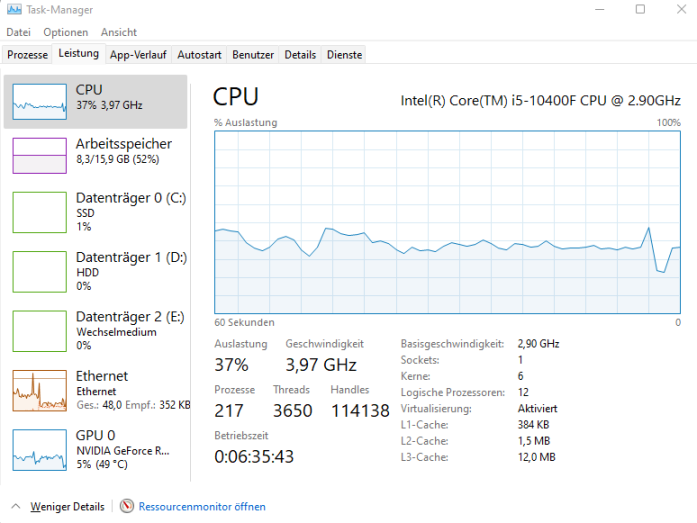Collapse view with the Weniger Details chevron

click(16, 506)
